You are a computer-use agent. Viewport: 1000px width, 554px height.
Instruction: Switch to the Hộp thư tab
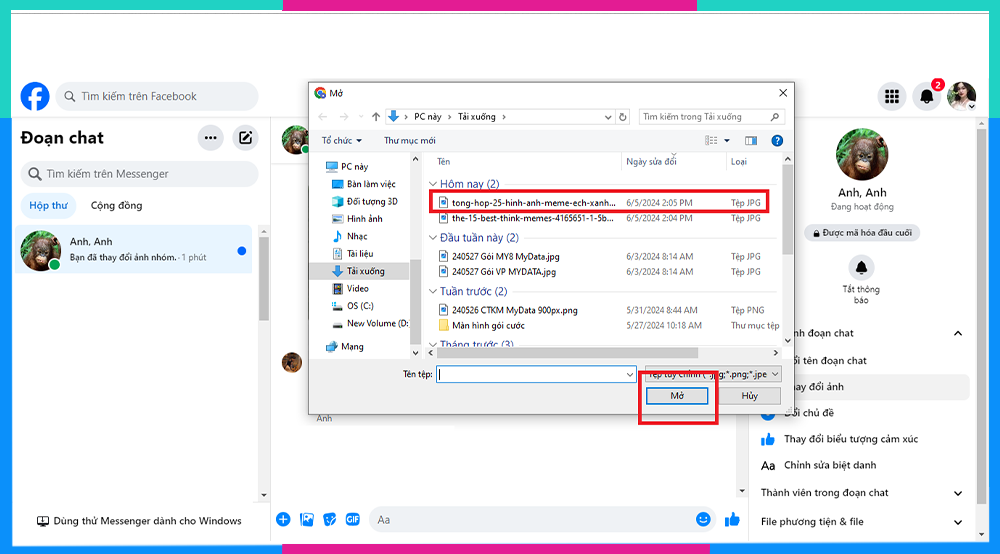(x=48, y=205)
